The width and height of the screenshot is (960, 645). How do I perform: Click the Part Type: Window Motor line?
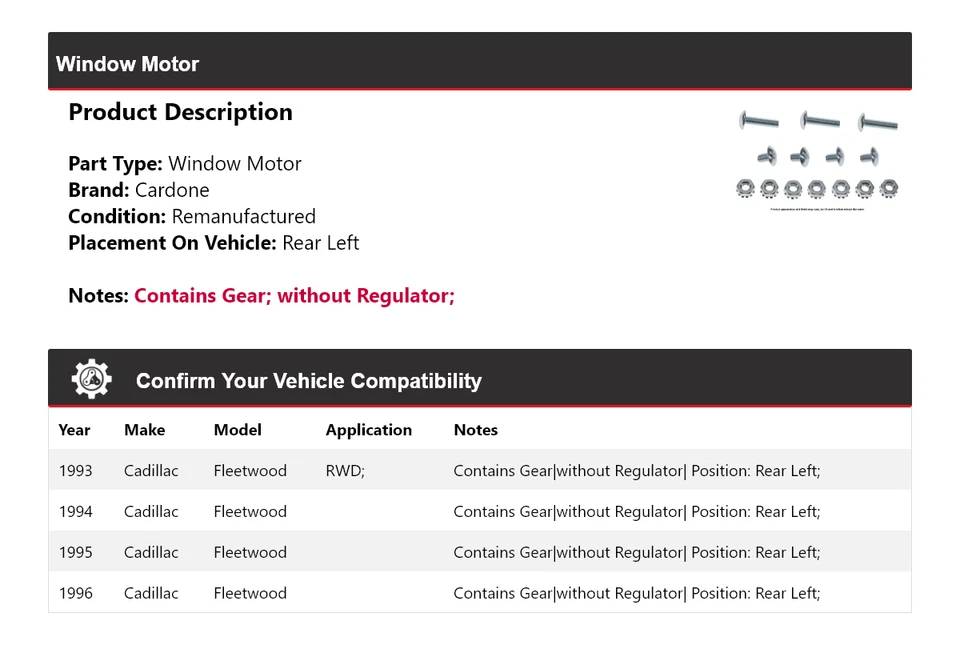[x=184, y=164]
